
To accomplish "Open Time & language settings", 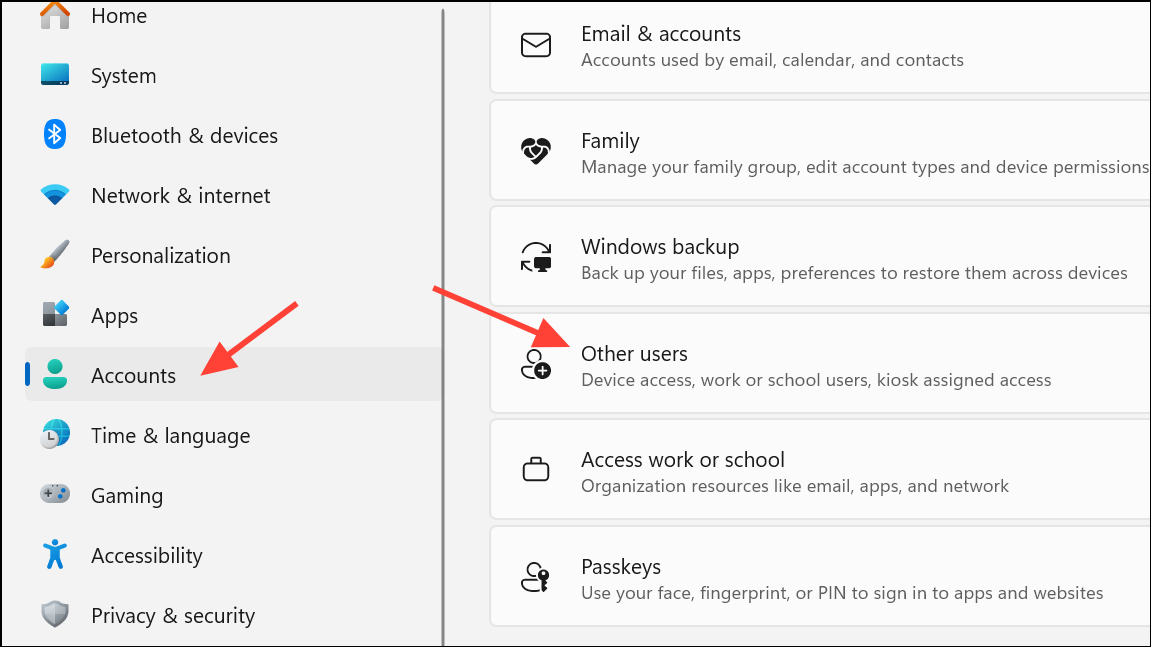I will [x=170, y=436].
